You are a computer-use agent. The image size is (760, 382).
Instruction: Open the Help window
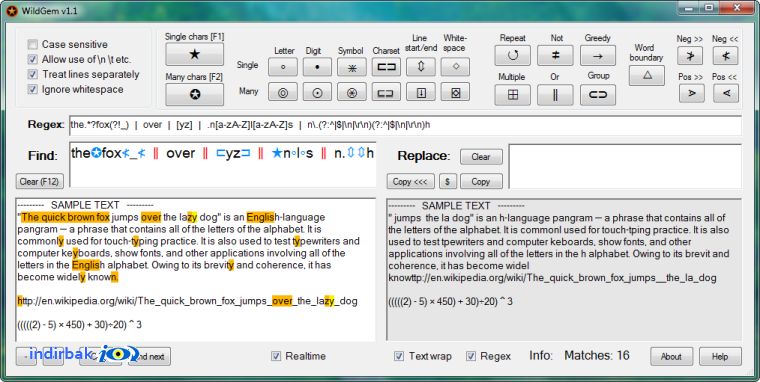click(x=720, y=356)
